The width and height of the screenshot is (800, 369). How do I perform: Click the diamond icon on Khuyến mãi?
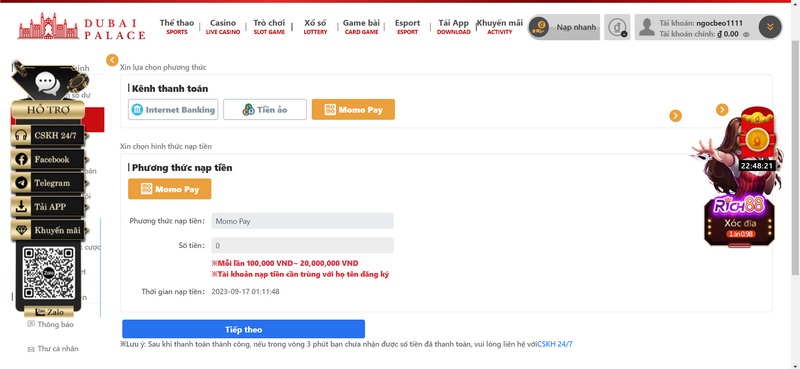pyautogui.click(x=21, y=230)
